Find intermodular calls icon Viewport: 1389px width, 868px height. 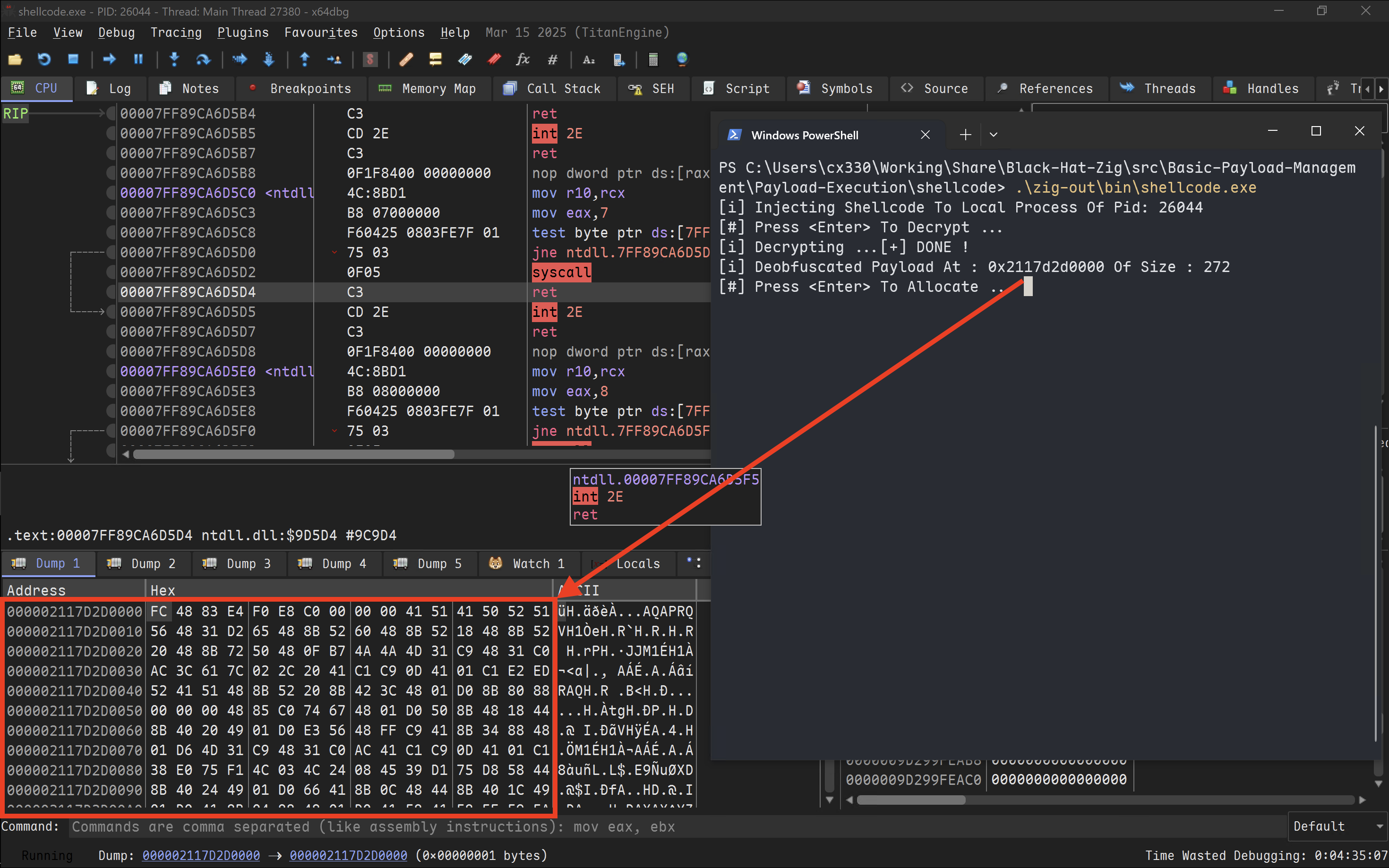tap(618, 59)
